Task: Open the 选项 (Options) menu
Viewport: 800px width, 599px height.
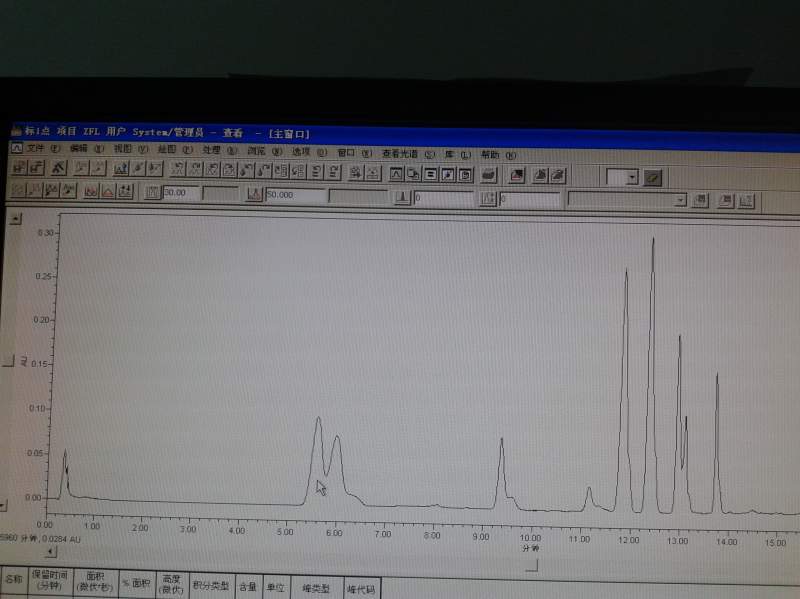Action: [x=309, y=152]
